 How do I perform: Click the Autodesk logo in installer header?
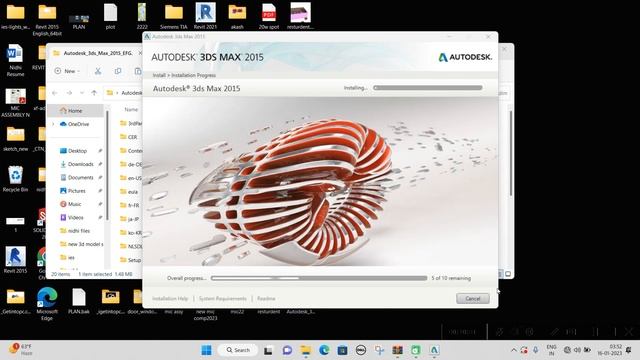tap(465, 57)
